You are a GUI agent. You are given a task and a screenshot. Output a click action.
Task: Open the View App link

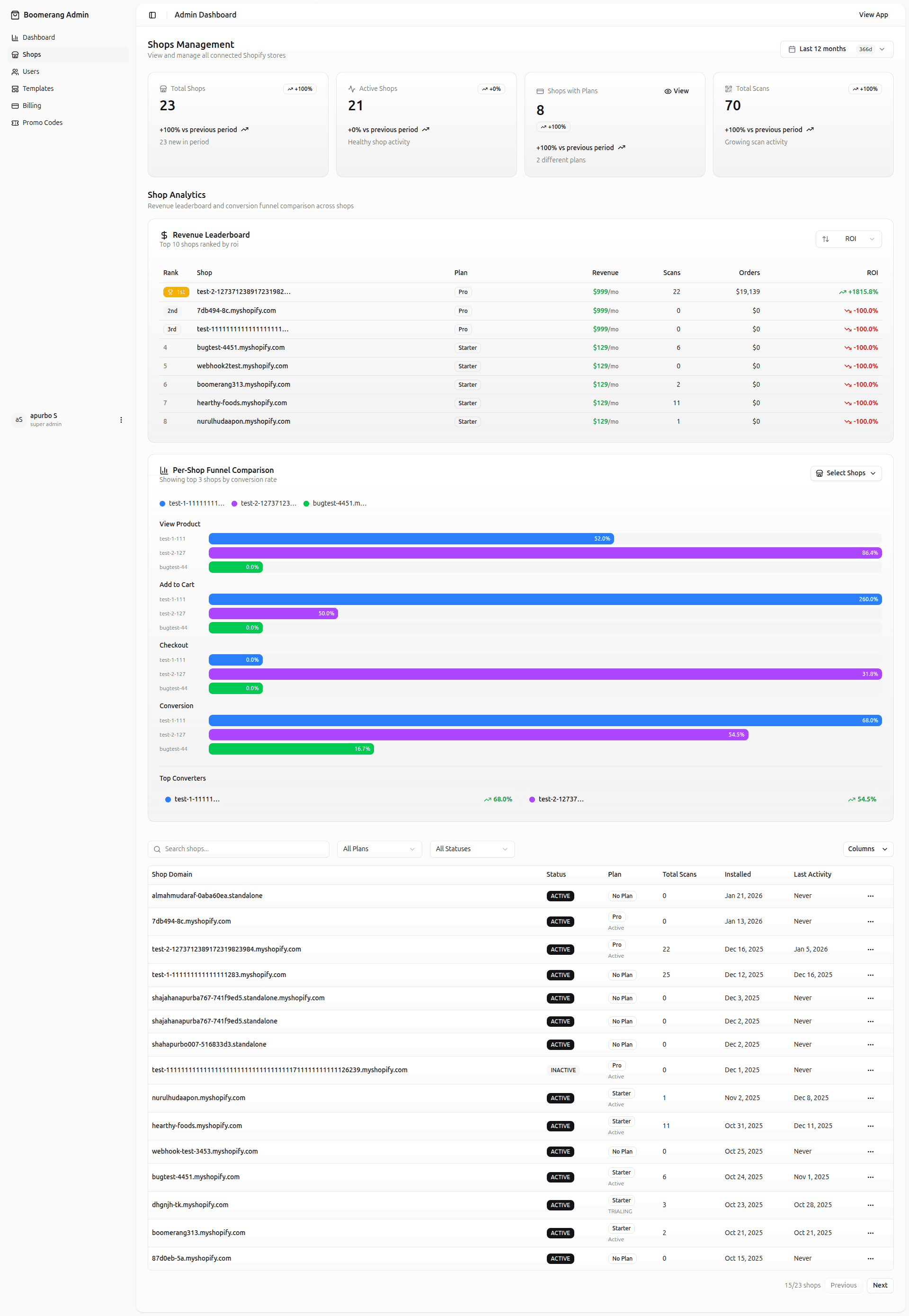click(x=873, y=15)
